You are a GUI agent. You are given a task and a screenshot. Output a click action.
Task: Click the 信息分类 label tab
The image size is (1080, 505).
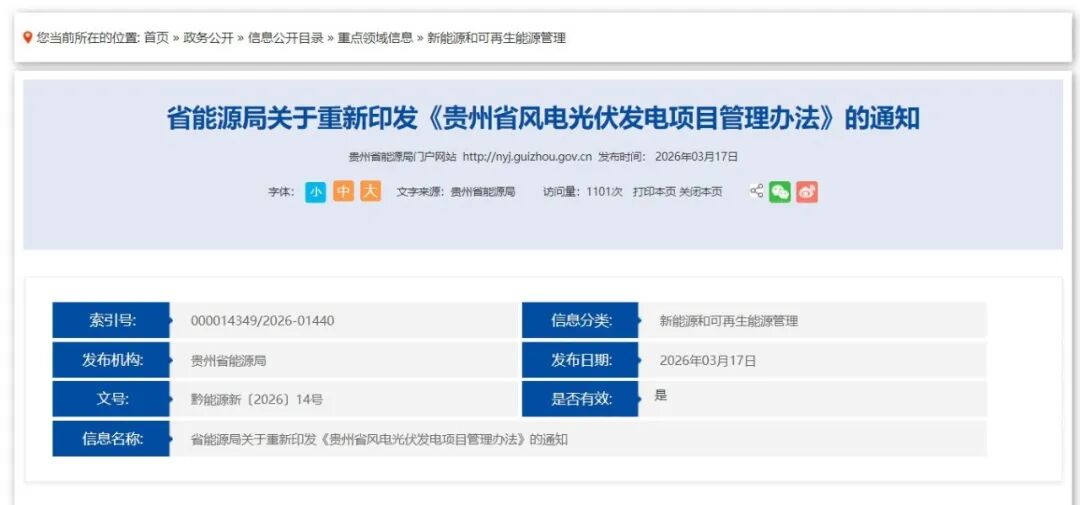tap(581, 320)
